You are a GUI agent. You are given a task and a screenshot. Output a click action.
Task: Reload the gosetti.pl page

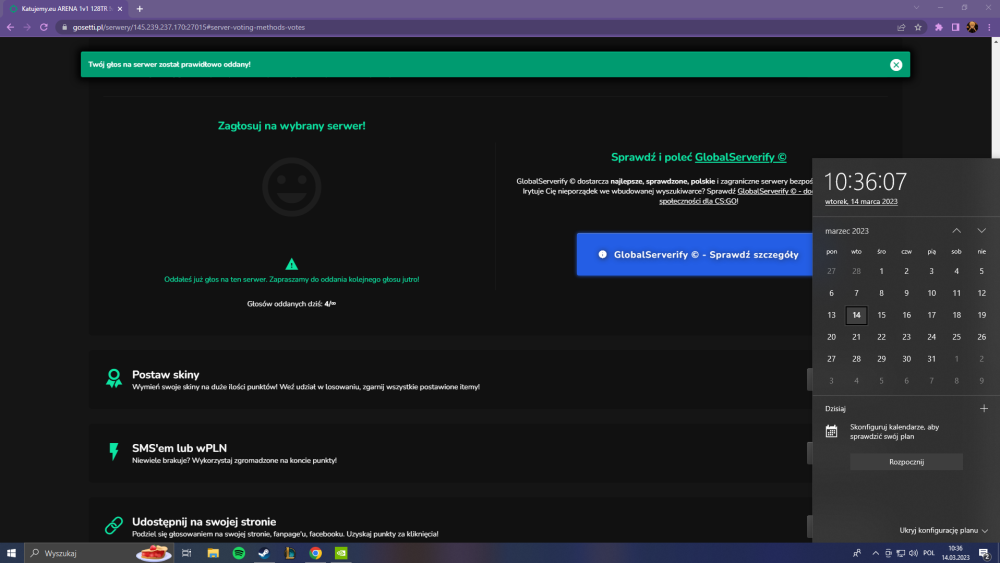coord(43,27)
